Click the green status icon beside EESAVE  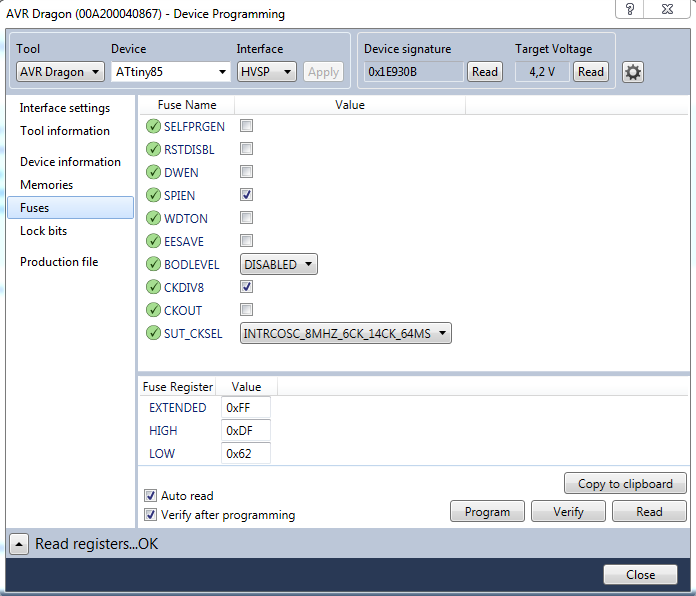point(153,241)
